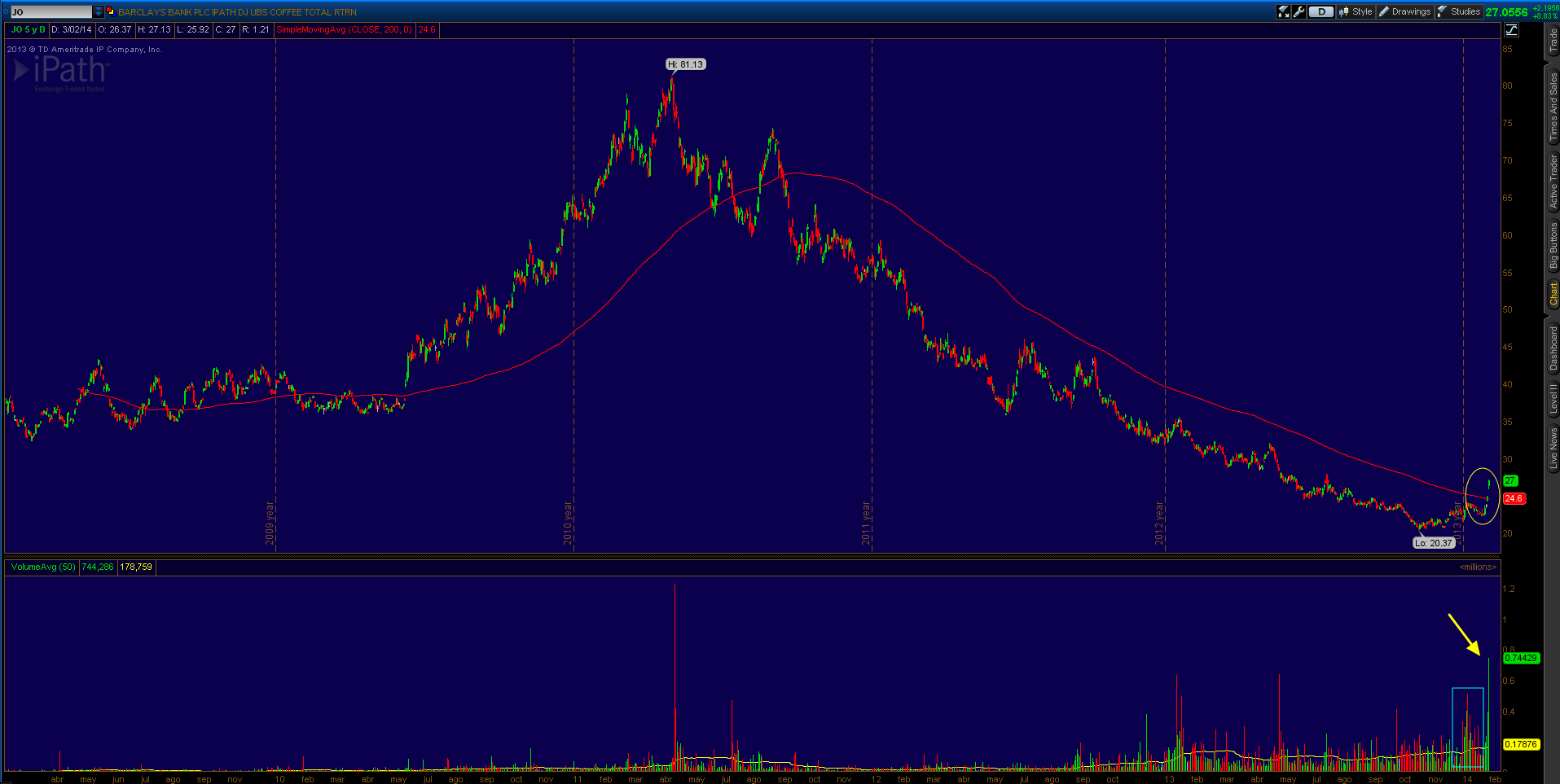Click the <millions> volume scale label
Image resolution: width=1560 pixels, height=784 pixels.
coord(1478,567)
